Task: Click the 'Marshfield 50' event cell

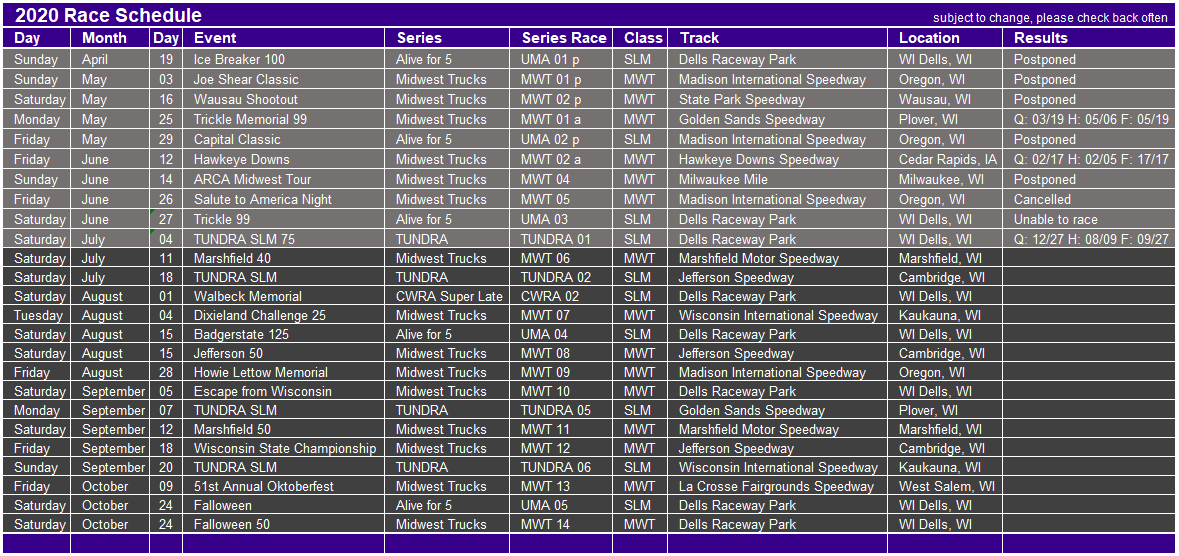Action: pyautogui.click(x=283, y=430)
